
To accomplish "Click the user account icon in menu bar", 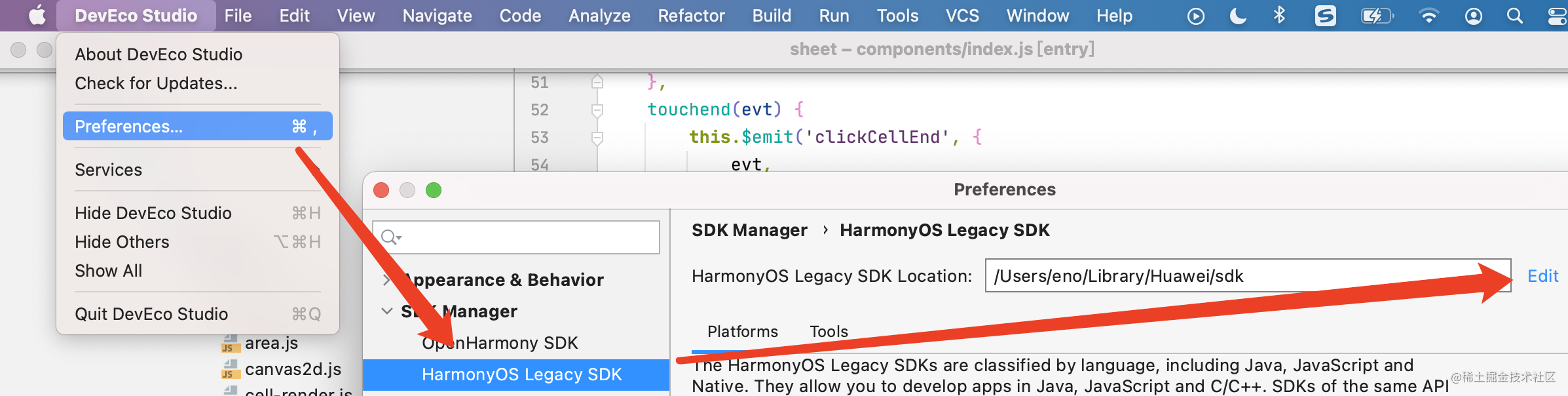I will (x=1474, y=16).
